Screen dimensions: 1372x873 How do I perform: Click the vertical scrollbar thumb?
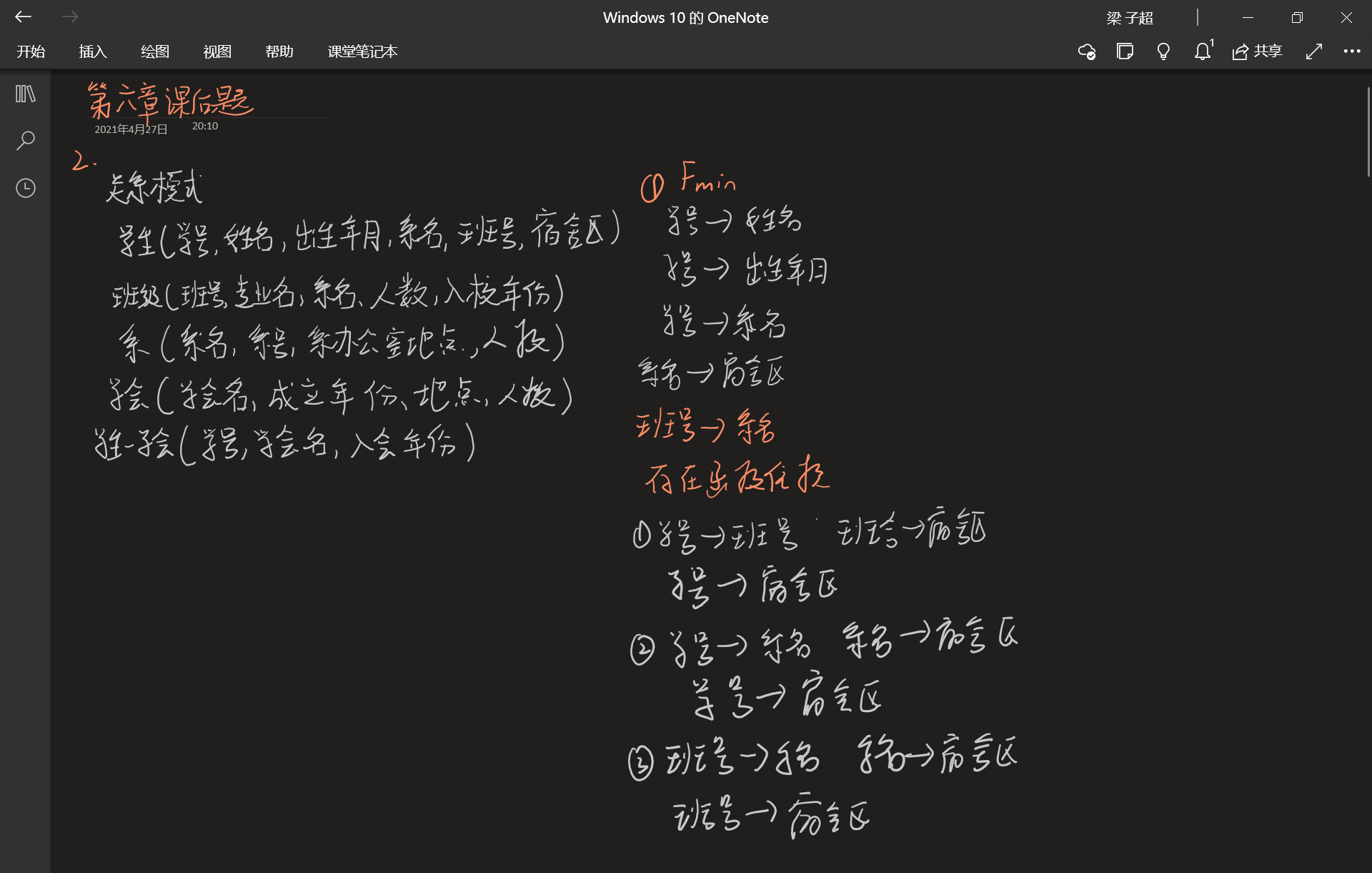tap(1368, 132)
